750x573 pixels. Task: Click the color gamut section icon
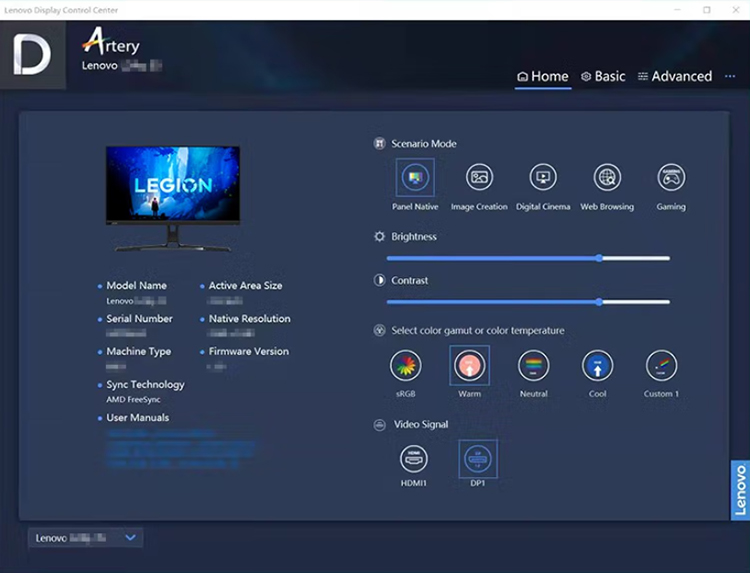click(379, 331)
